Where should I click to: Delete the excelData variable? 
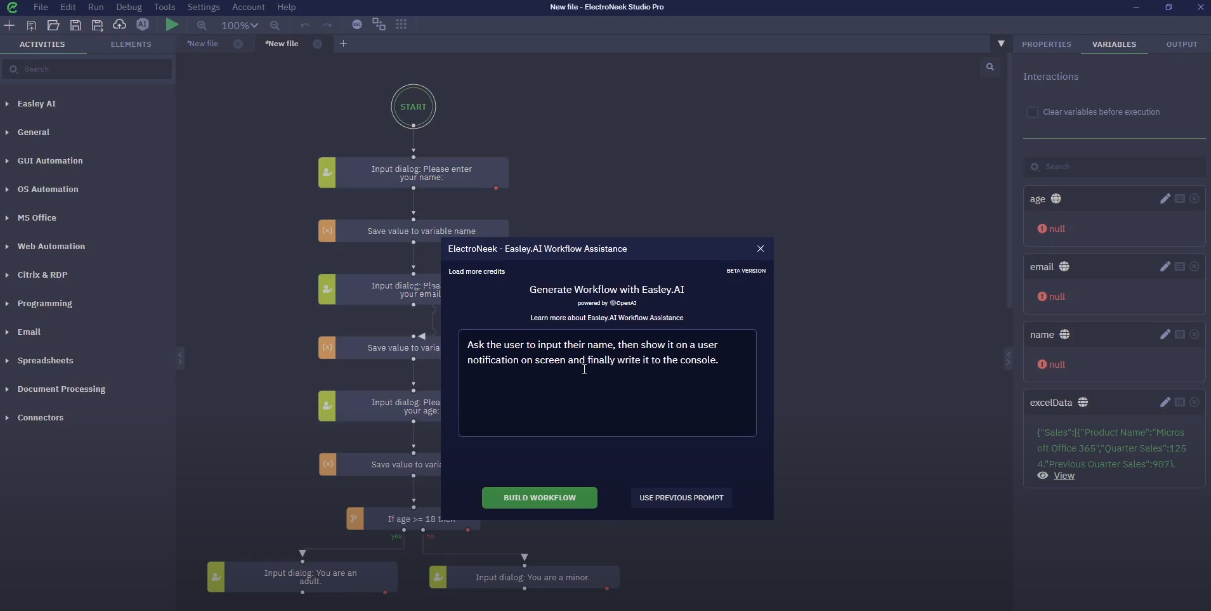click(1194, 403)
